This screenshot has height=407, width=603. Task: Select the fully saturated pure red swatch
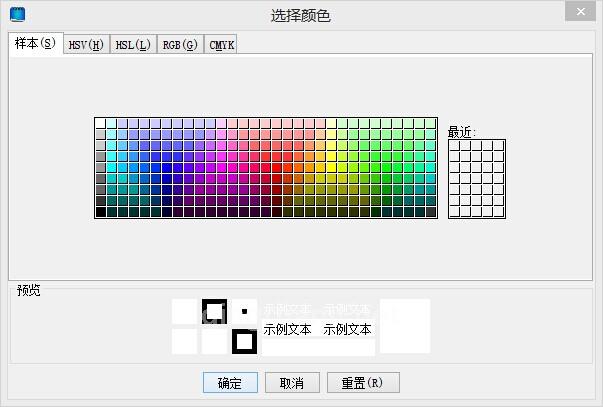coord(277,168)
